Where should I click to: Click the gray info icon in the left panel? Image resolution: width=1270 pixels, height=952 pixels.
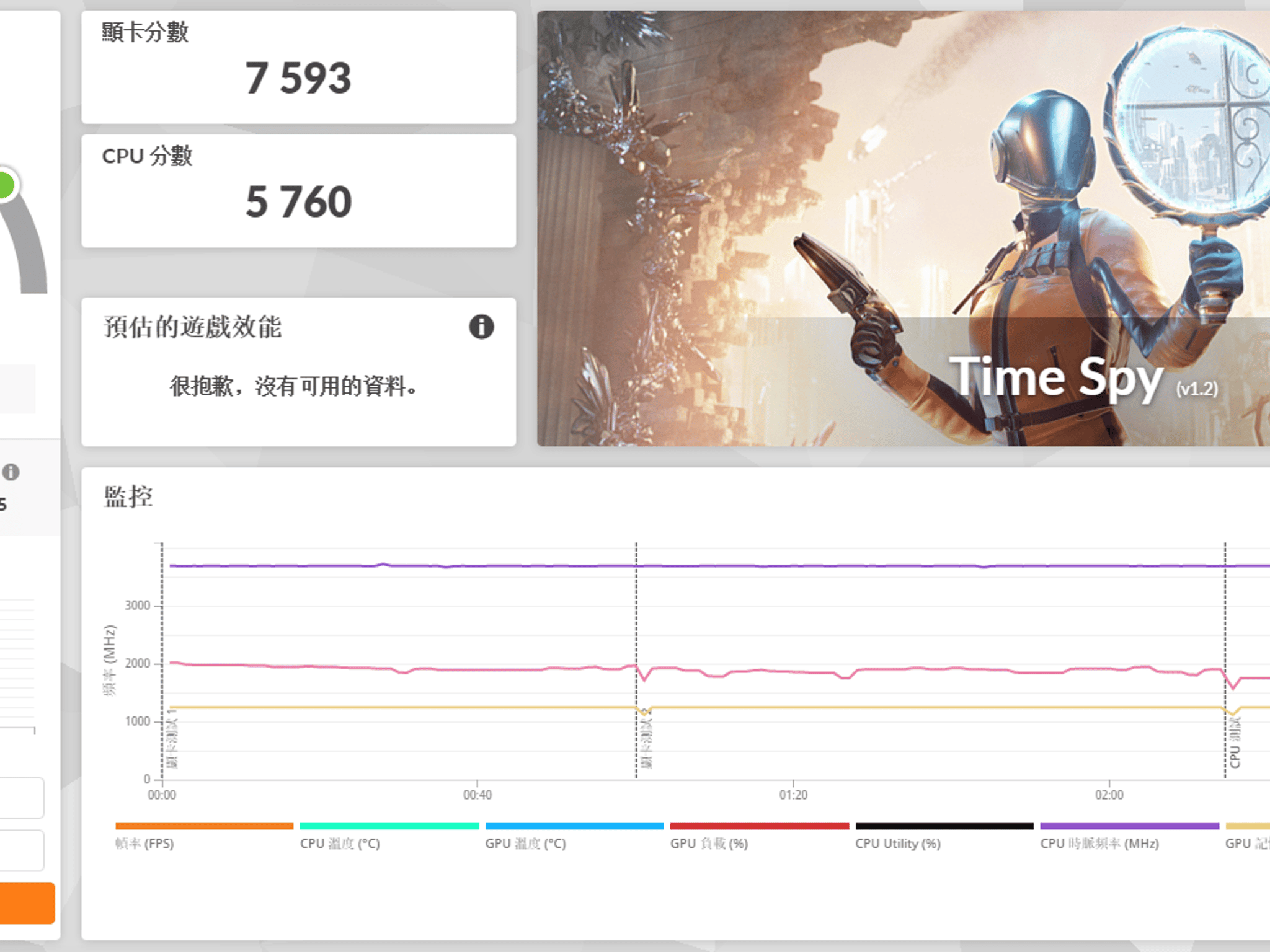coord(11,472)
